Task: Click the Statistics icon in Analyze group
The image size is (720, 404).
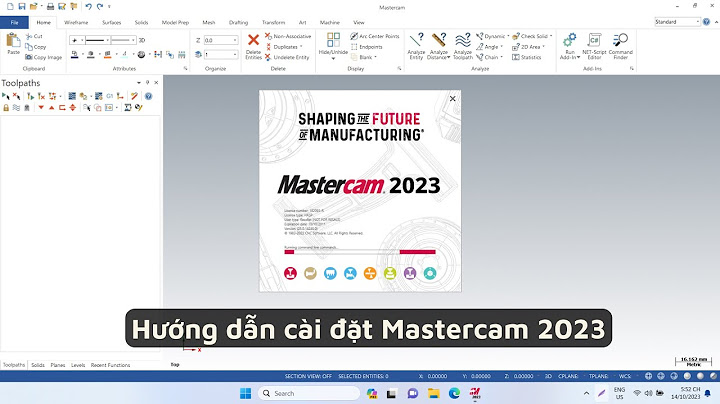Action: click(516, 57)
